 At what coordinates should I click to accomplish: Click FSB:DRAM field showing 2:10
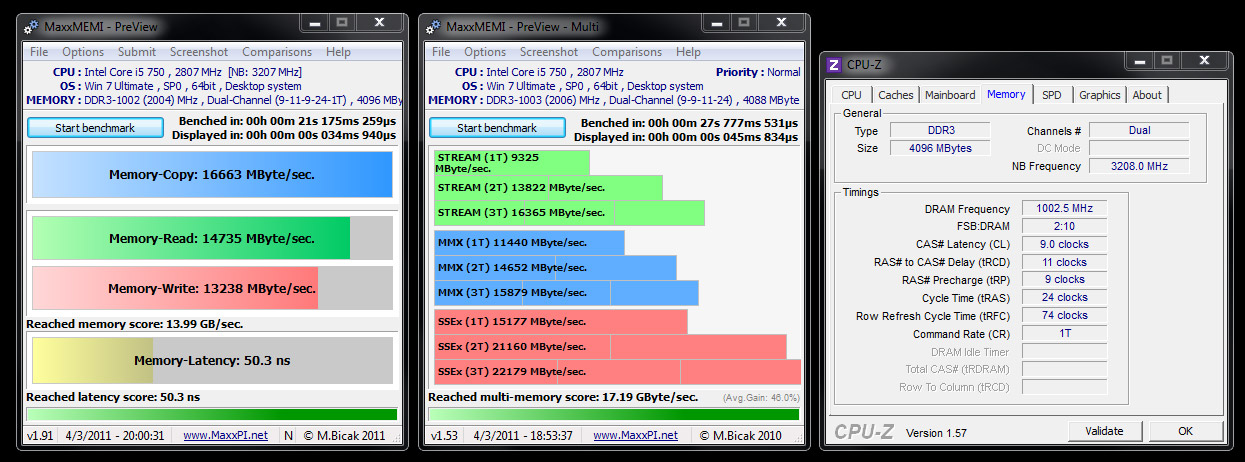(1065, 226)
